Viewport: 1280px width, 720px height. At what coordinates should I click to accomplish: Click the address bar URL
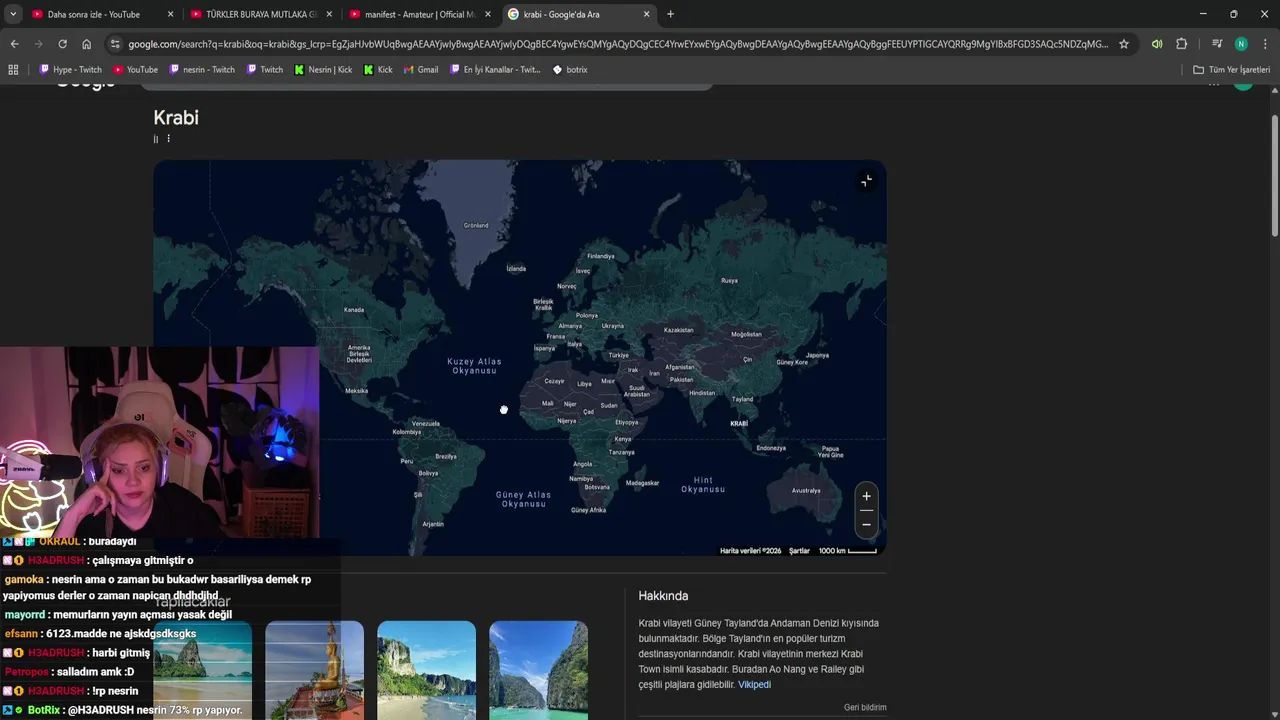tap(618, 44)
